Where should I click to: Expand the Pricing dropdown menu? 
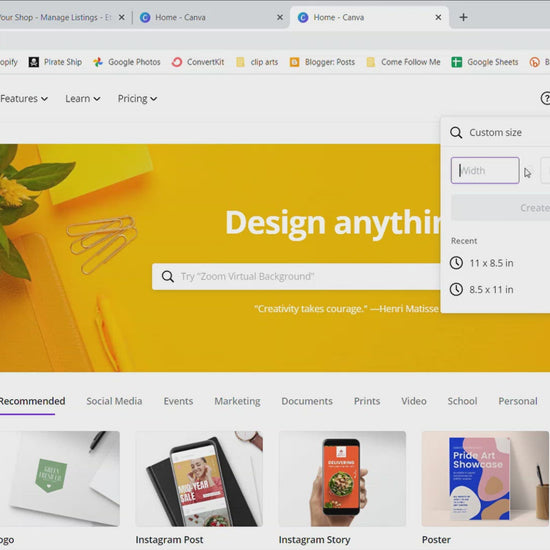137,99
